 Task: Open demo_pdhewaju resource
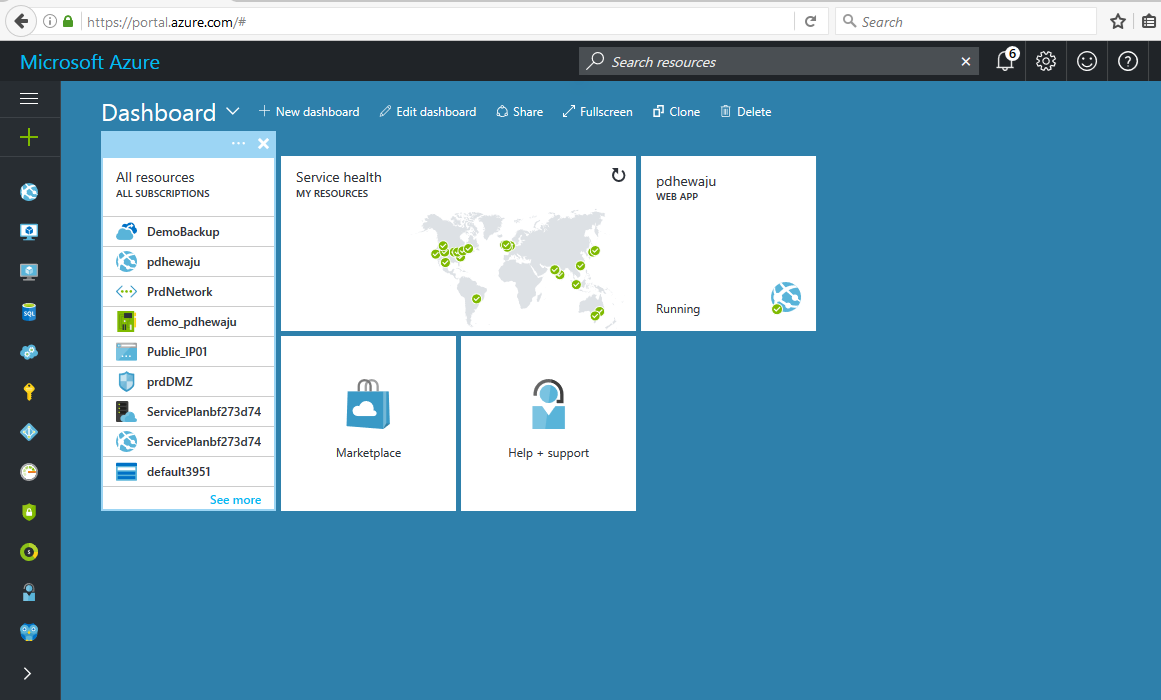pyautogui.click(x=188, y=321)
